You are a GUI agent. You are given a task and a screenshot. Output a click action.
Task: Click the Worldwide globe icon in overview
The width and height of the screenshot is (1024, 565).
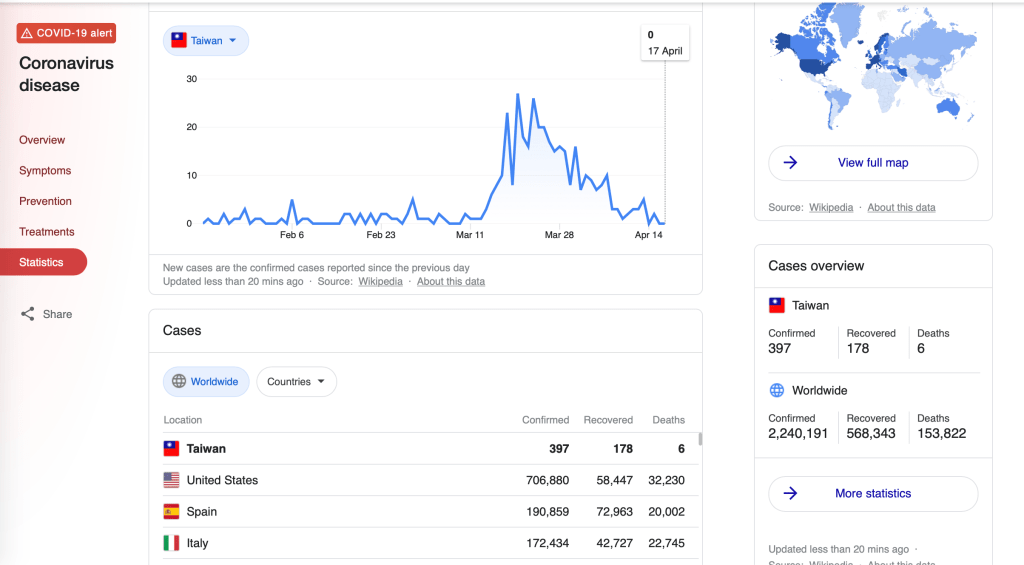tap(777, 391)
